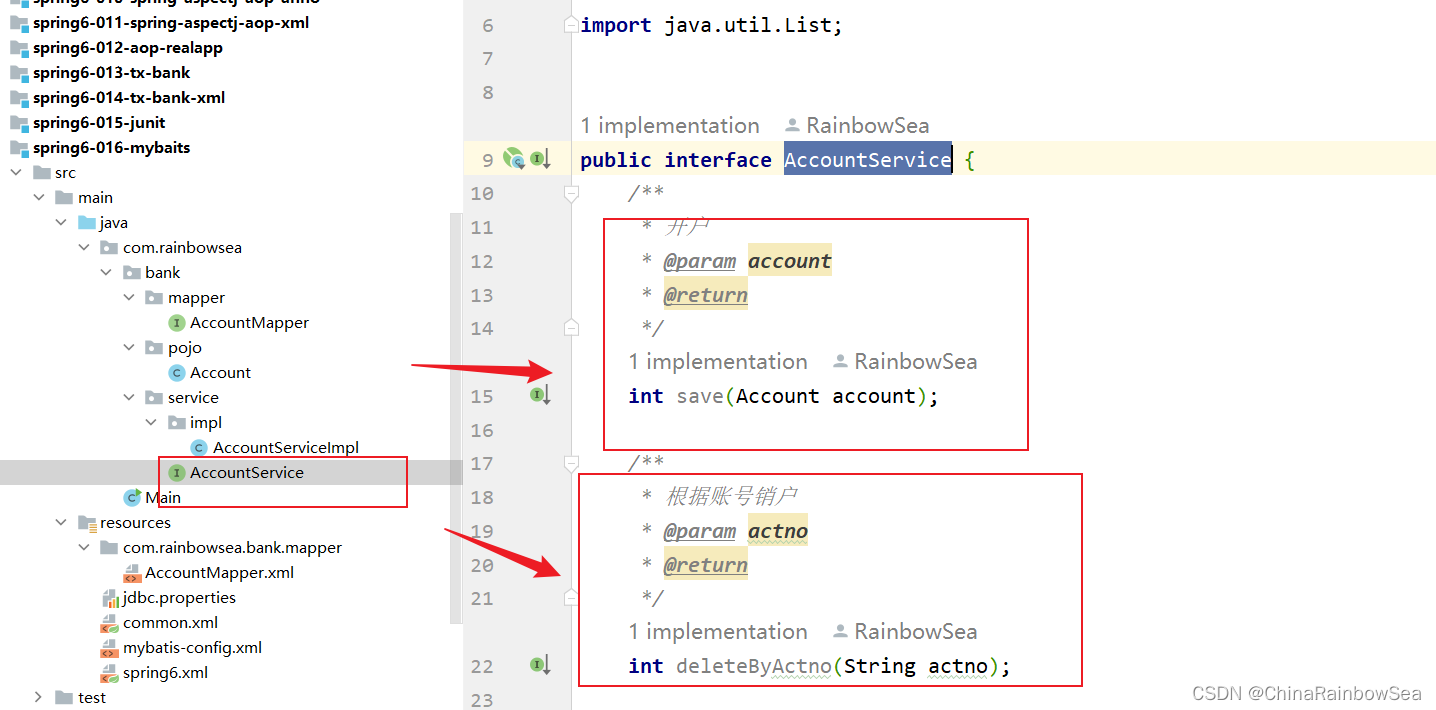Collapse the mapper package node
This screenshot has height=710, width=1436.
pos(130,298)
